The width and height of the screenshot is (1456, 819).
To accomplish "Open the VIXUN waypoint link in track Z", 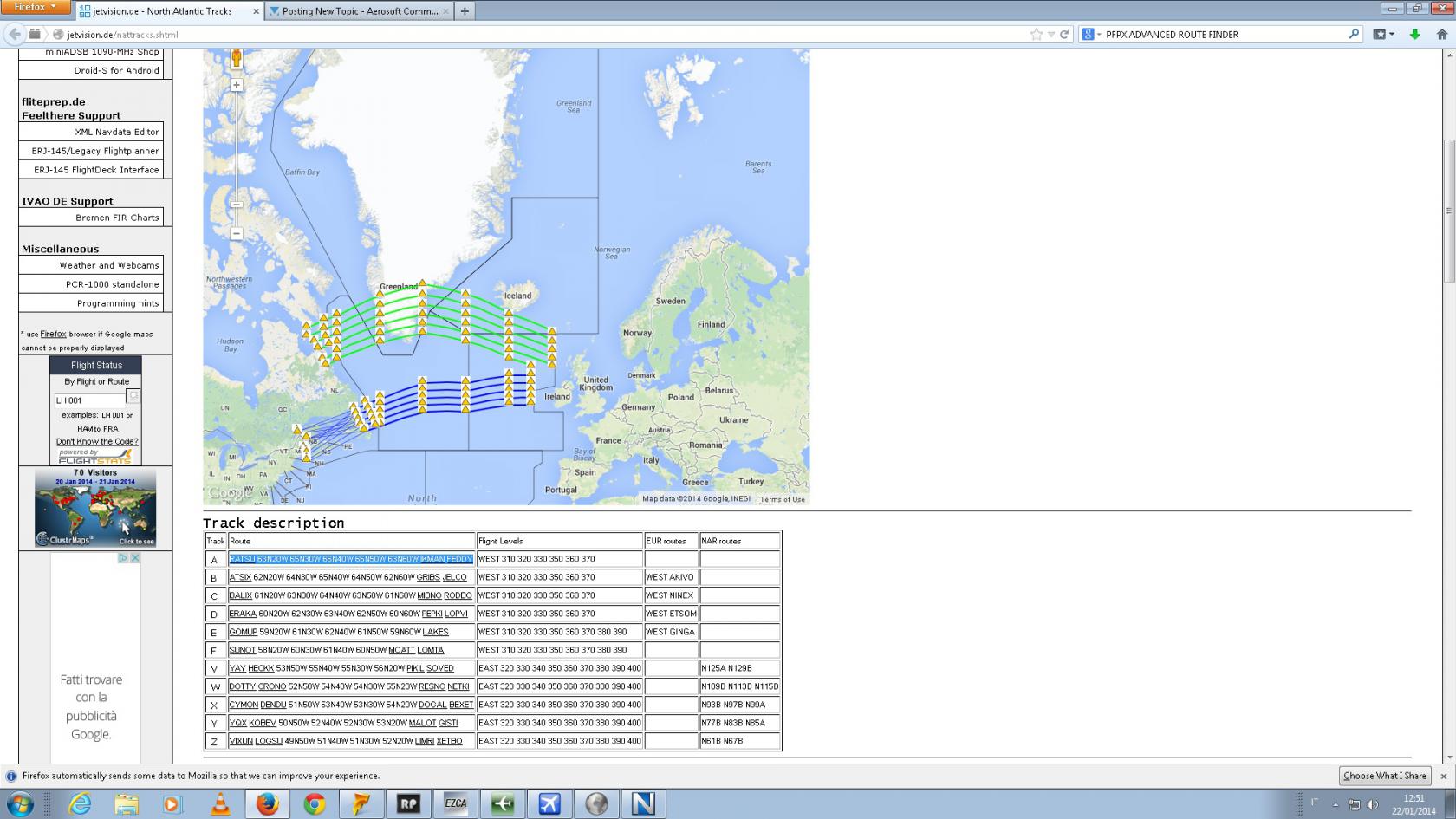I will [241, 741].
